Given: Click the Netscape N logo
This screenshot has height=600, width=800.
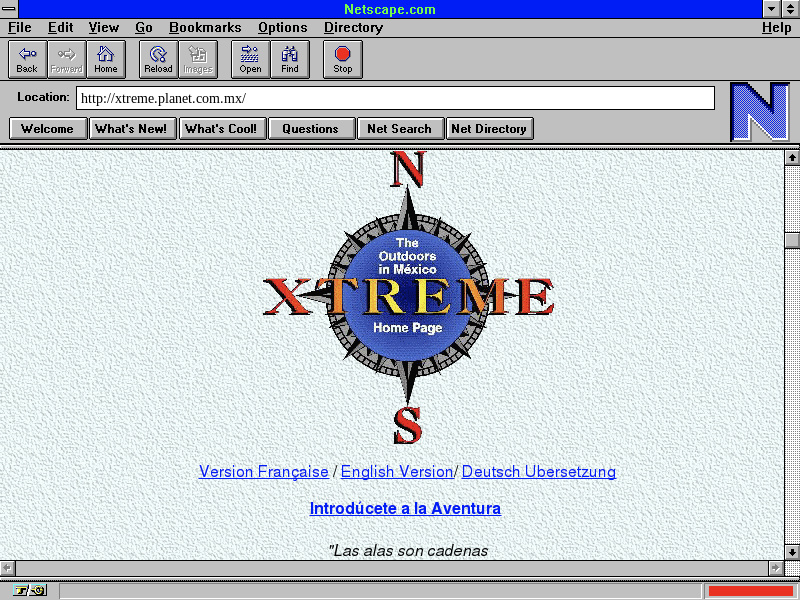Looking at the screenshot, I should [759, 111].
